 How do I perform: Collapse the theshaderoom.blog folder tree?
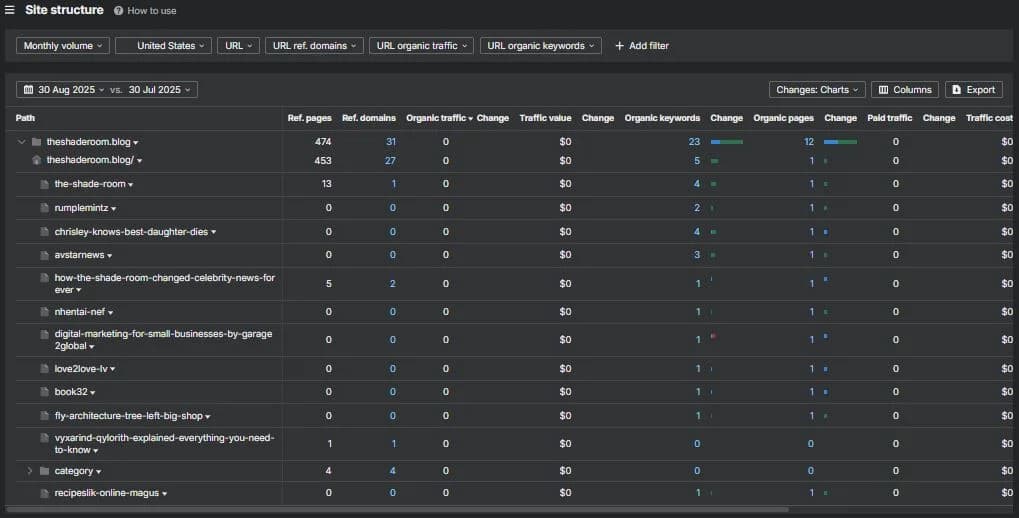(x=21, y=142)
